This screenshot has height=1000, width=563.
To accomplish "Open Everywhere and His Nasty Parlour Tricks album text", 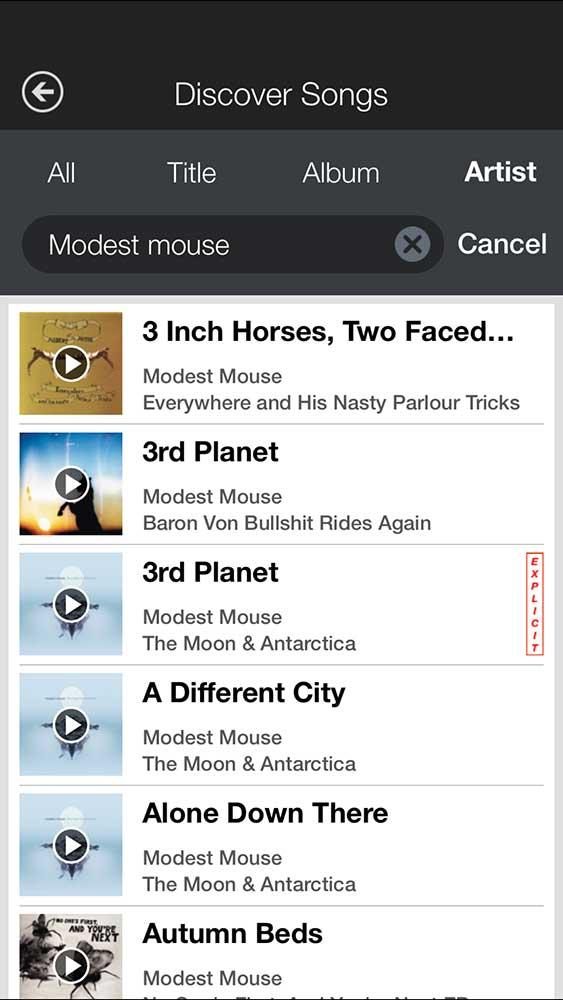I will point(331,403).
